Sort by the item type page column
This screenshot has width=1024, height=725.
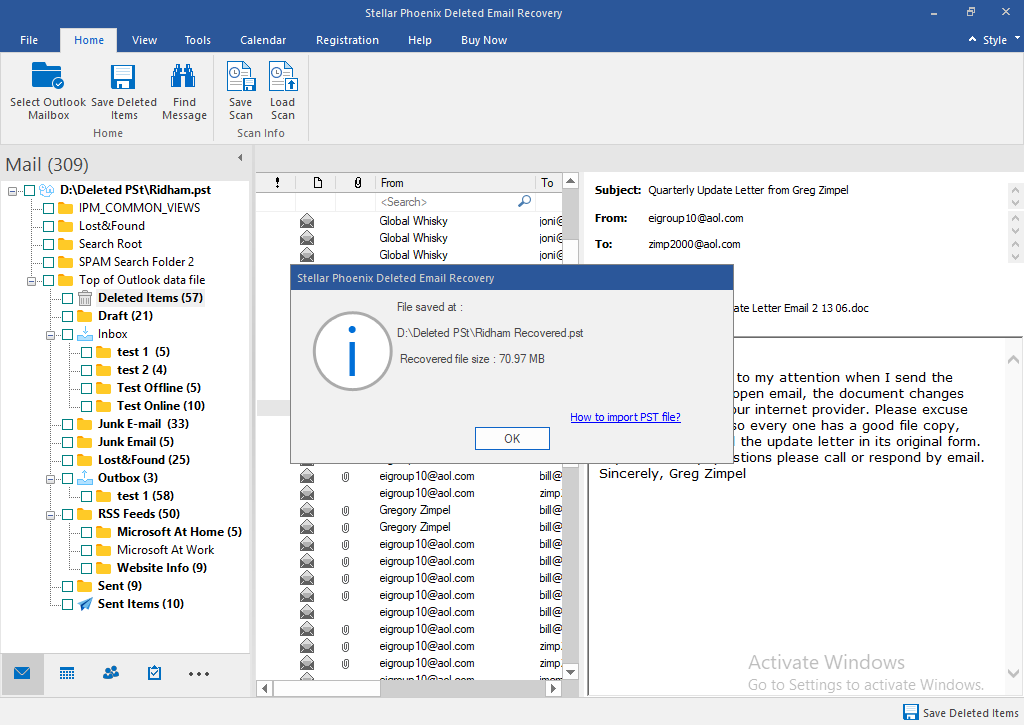click(317, 183)
